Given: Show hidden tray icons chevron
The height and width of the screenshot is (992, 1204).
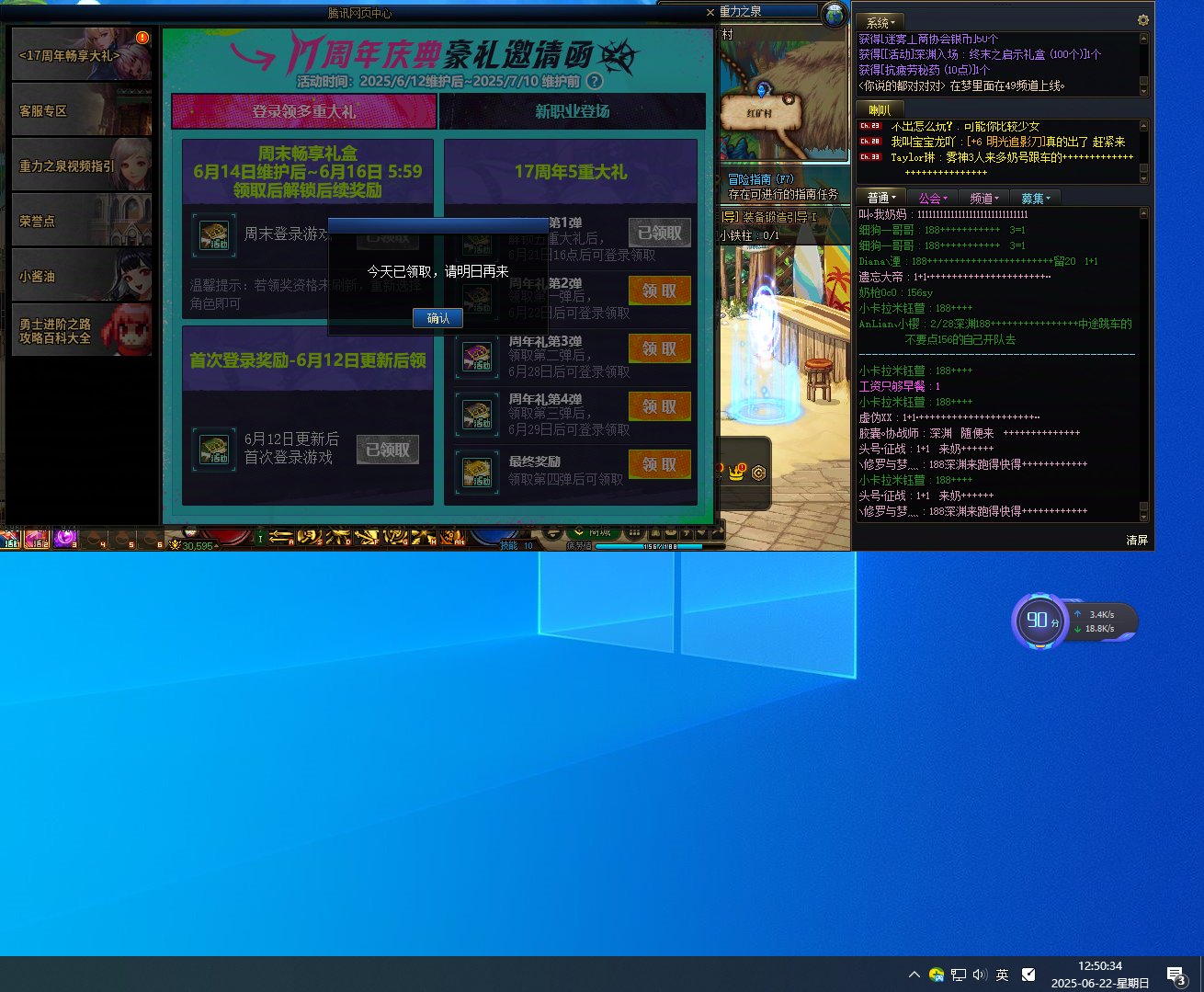Looking at the screenshot, I should coord(914,975).
